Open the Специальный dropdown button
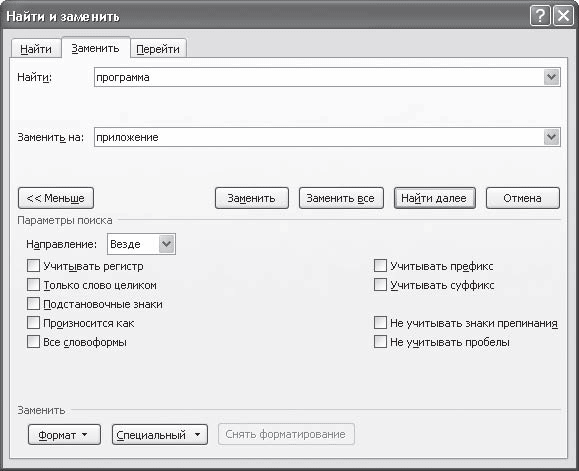The width and height of the screenshot is (579, 471). pos(160,434)
